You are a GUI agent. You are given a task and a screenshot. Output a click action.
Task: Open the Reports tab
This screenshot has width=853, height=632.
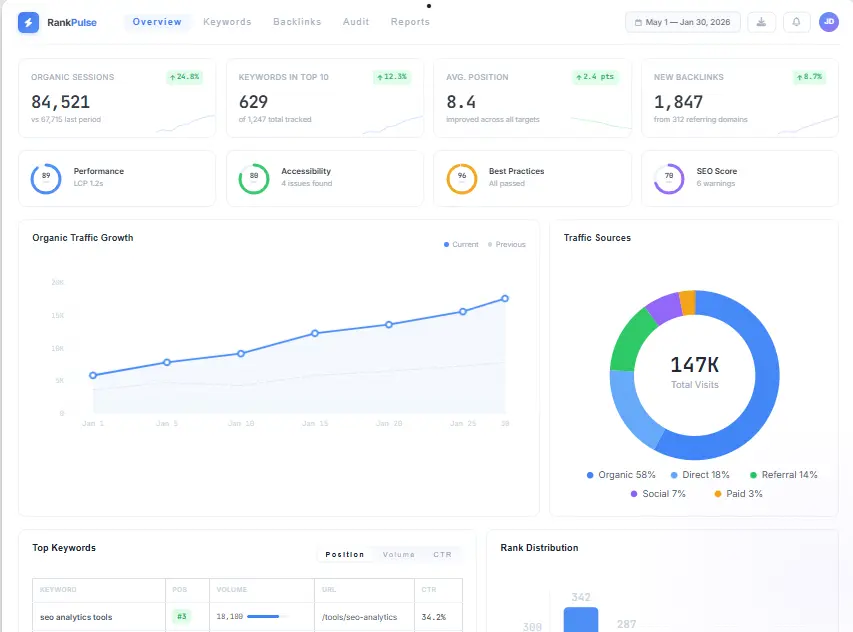410,21
